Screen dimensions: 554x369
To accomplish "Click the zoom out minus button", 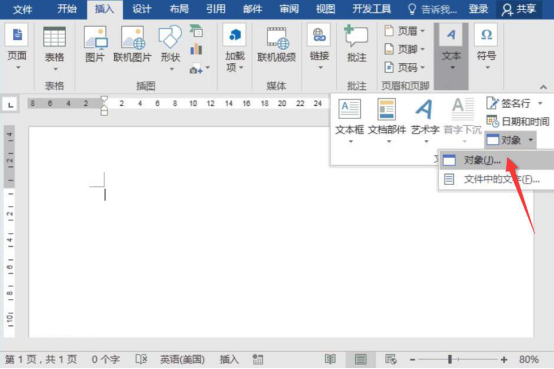I will pyautogui.click(x=412, y=360).
